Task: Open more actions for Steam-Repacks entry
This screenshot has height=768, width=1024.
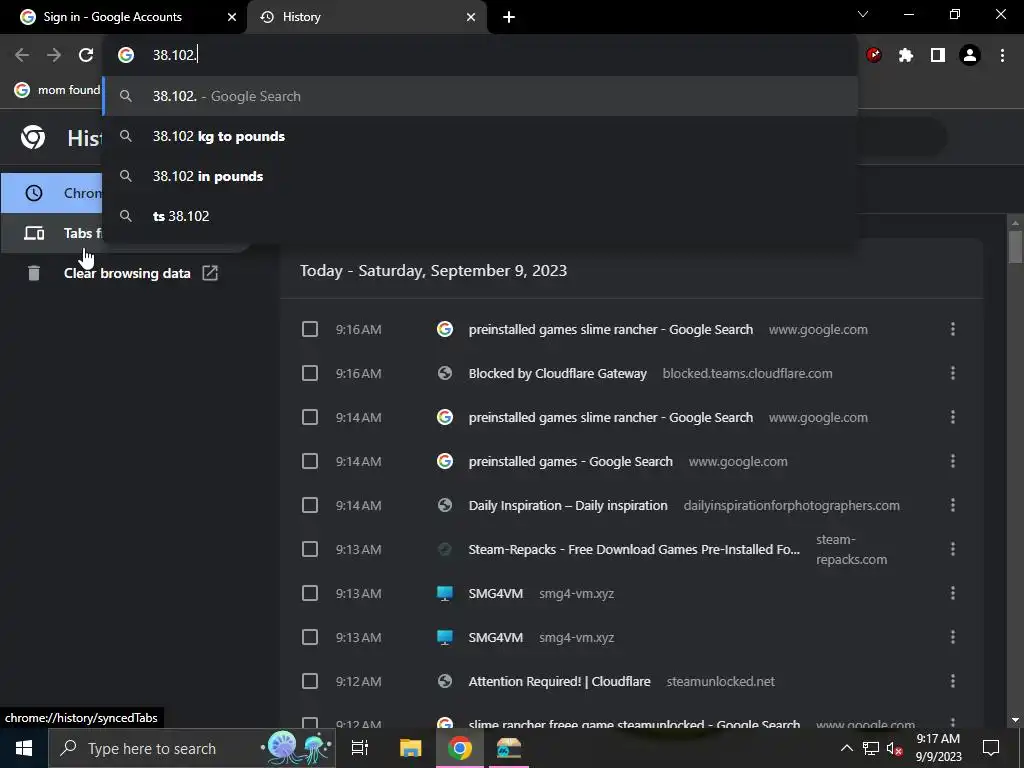Action: pos(953,549)
